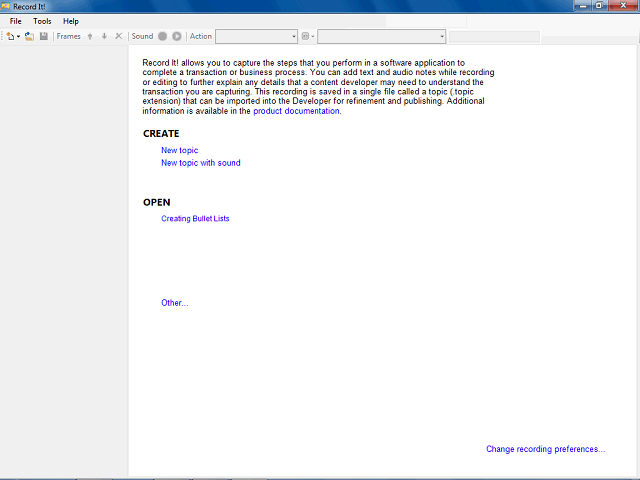Image resolution: width=640 pixels, height=480 pixels.
Task: Close the Record It! window
Action: [x=623, y=6]
